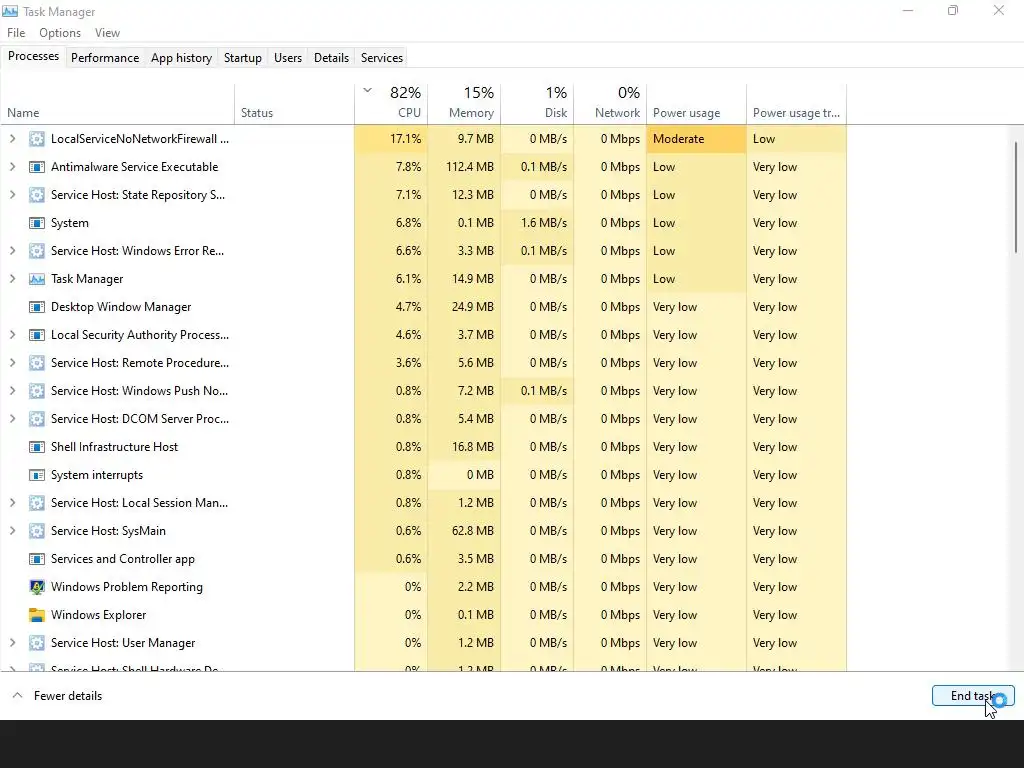
Task: Click the System interrupts icon
Action: click(37, 475)
